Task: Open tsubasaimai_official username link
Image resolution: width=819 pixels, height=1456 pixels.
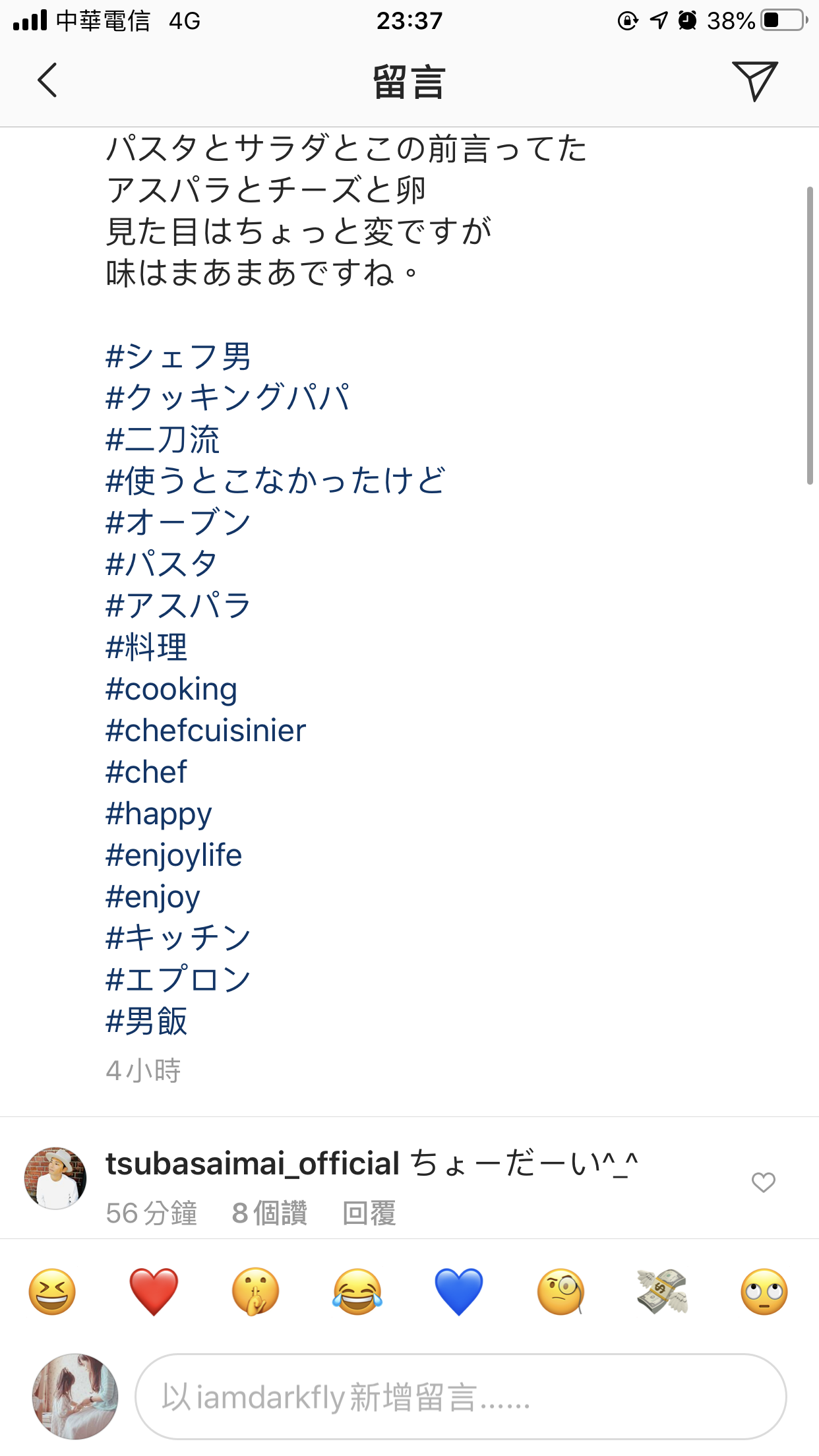Action: (x=253, y=1163)
